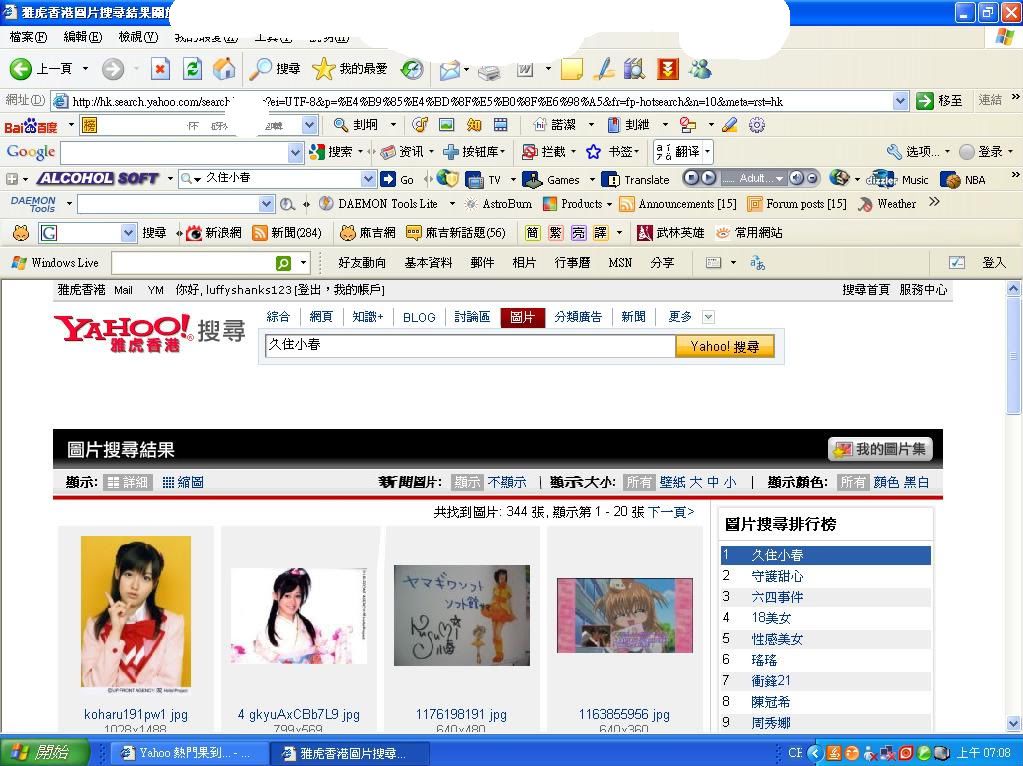Click Google toolbar bookmarks star icon
The image size is (1023, 766).
click(593, 152)
